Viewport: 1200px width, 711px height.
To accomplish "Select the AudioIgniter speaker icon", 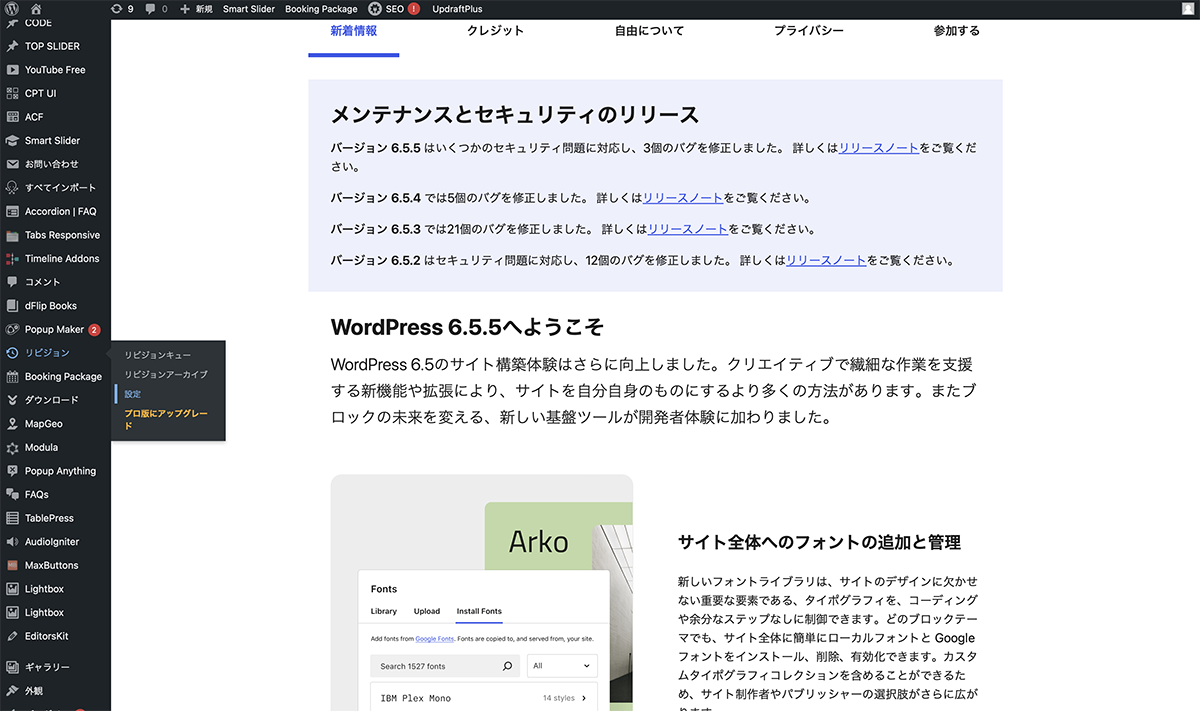I will click(x=12, y=542).
